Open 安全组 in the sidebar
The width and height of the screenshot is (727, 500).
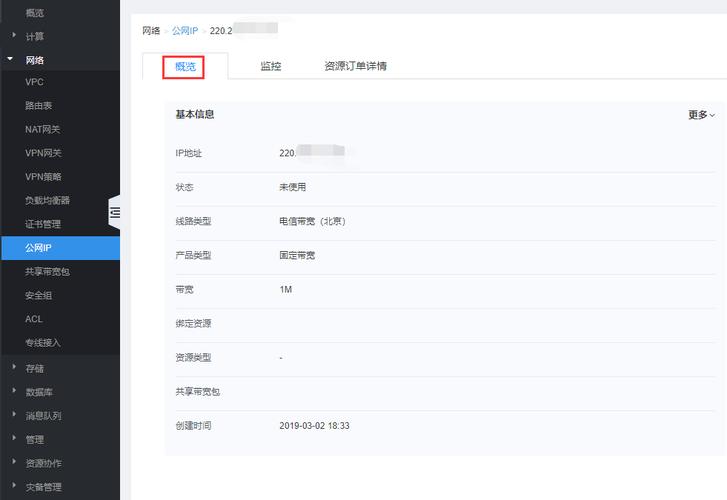tap(38, 295)
